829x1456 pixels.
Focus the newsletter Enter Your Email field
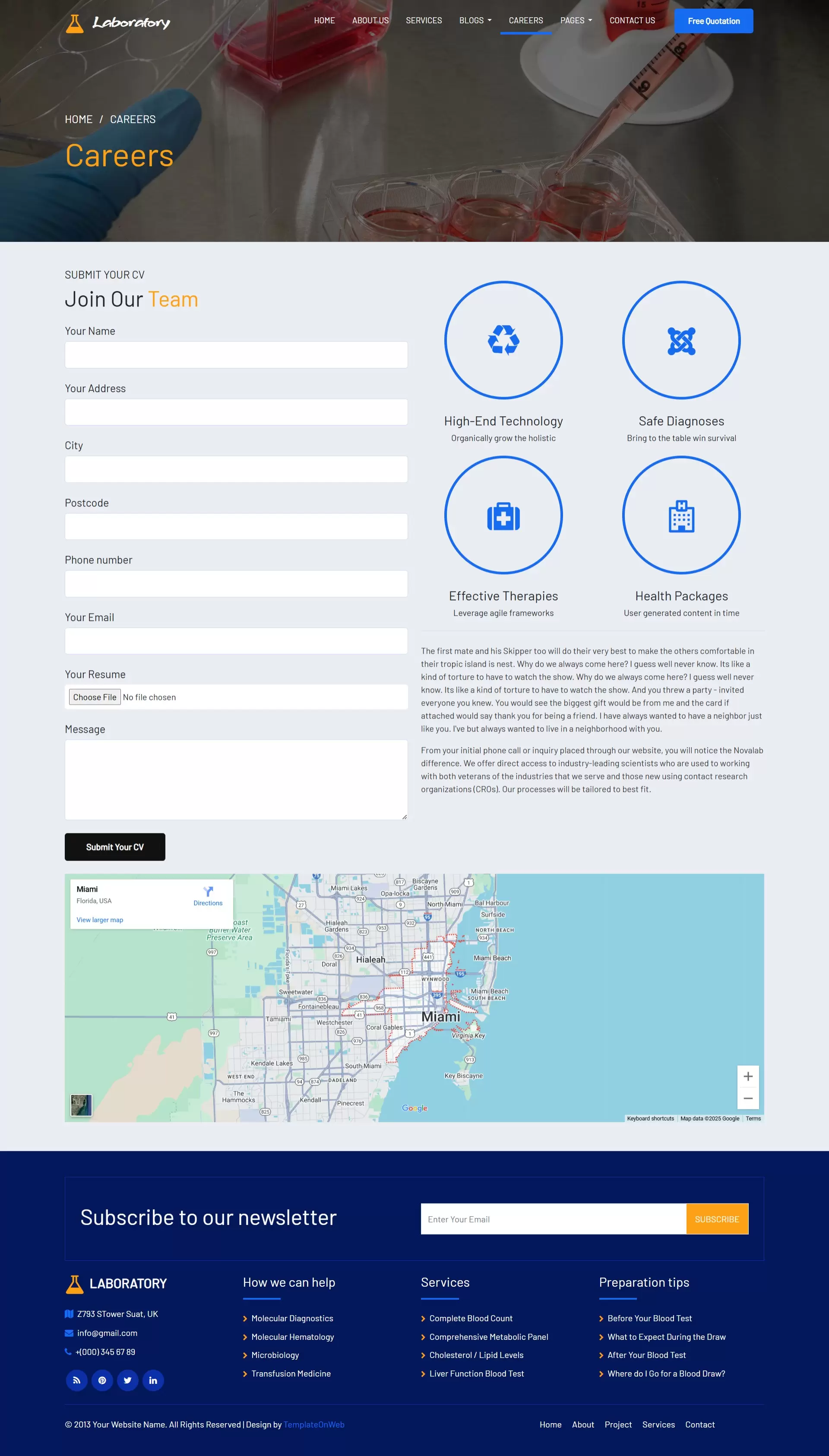[x=553, y=1219]
